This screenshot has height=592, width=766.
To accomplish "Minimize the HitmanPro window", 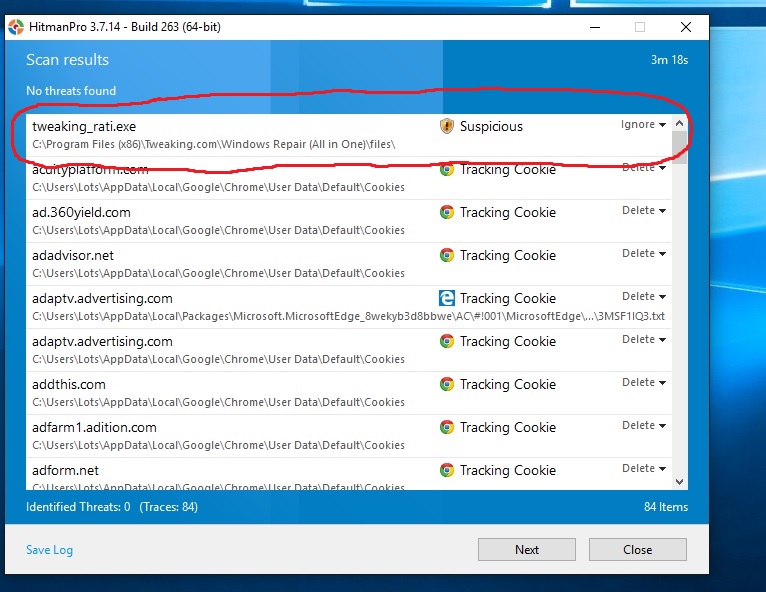I will (595, 27).
